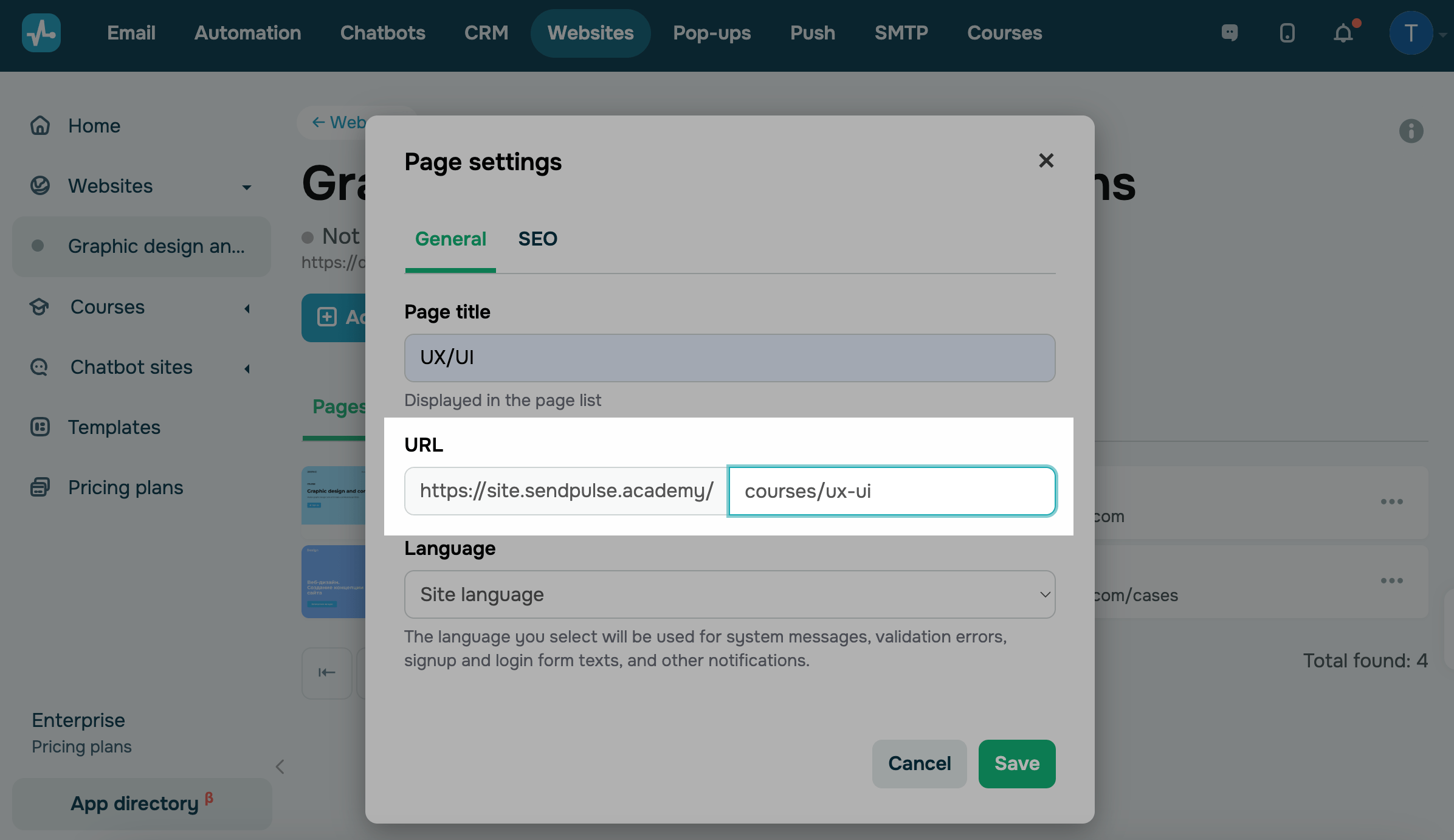Open the chat support icon
1454x840 pixels.
click(x=1230, y=33)
